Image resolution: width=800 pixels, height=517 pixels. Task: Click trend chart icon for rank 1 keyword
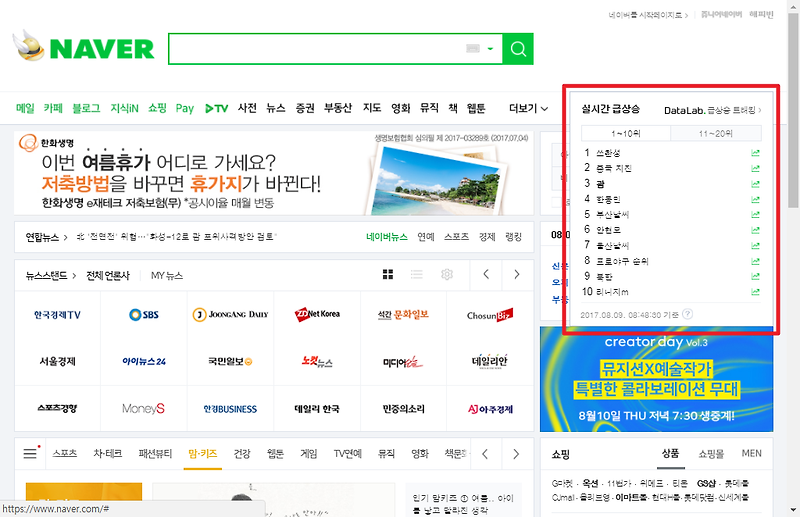tap(755, 153)
